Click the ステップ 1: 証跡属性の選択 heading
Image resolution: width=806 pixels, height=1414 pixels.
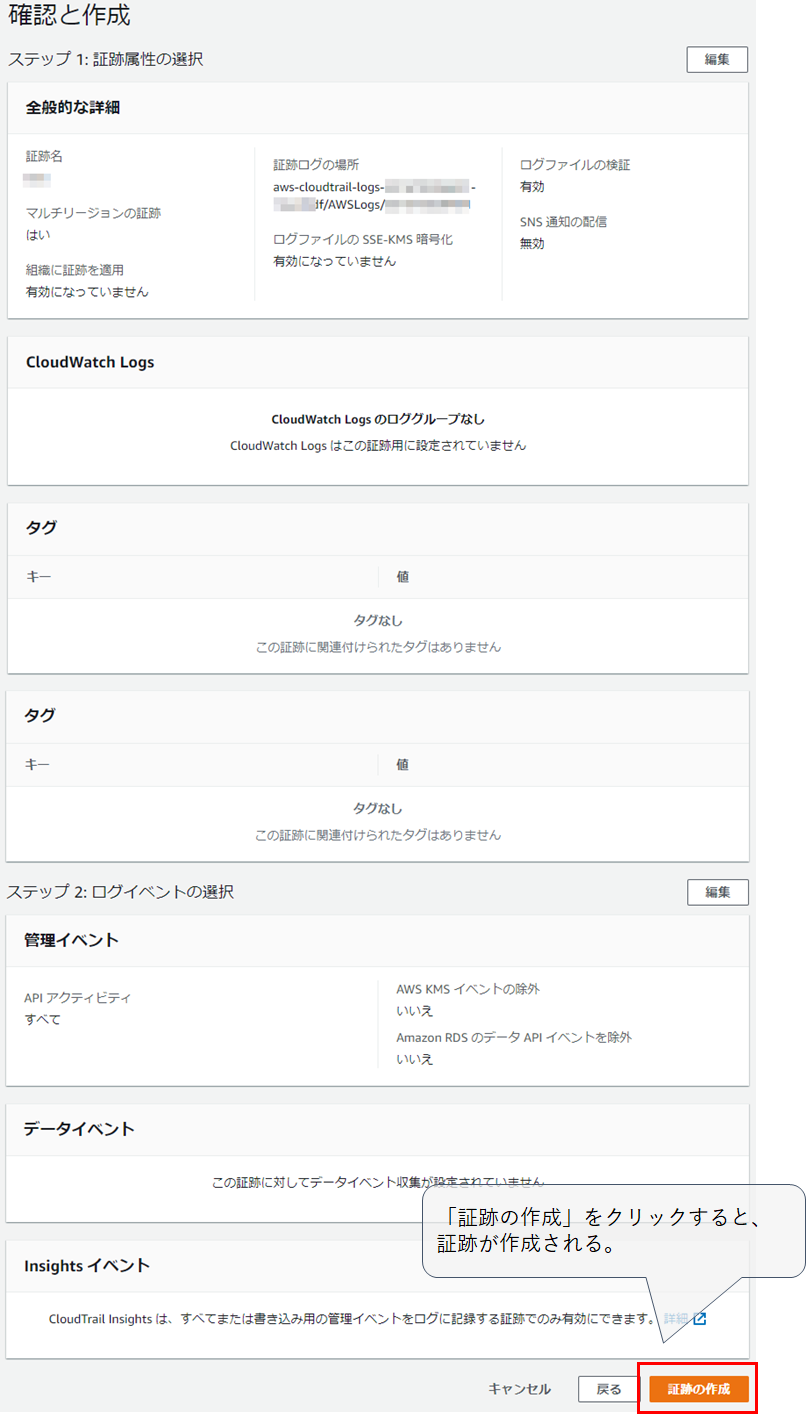pyautogui.click(x=106, y=59)
